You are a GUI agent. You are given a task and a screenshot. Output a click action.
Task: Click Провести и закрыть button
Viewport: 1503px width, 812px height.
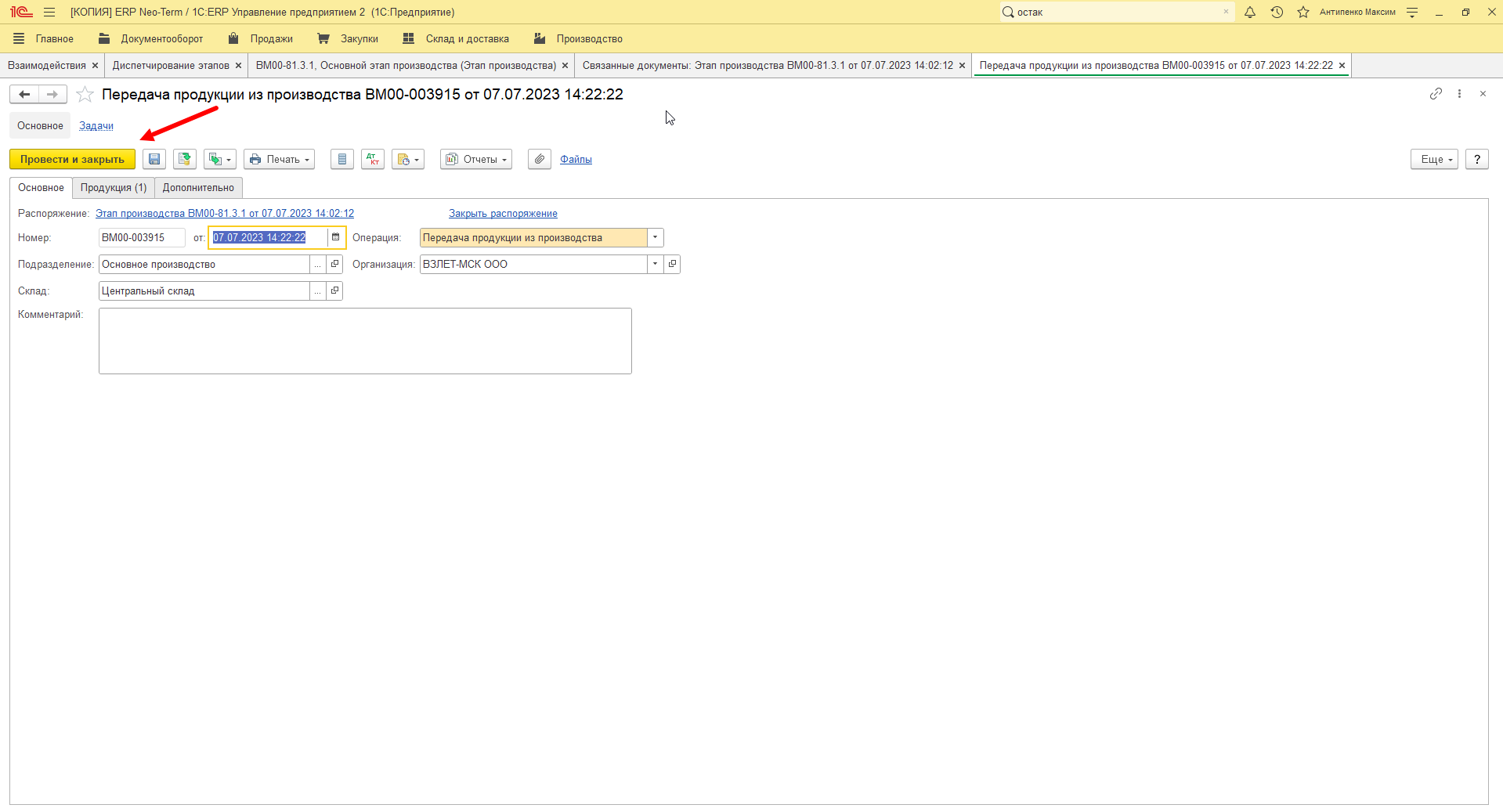(72, 159)
